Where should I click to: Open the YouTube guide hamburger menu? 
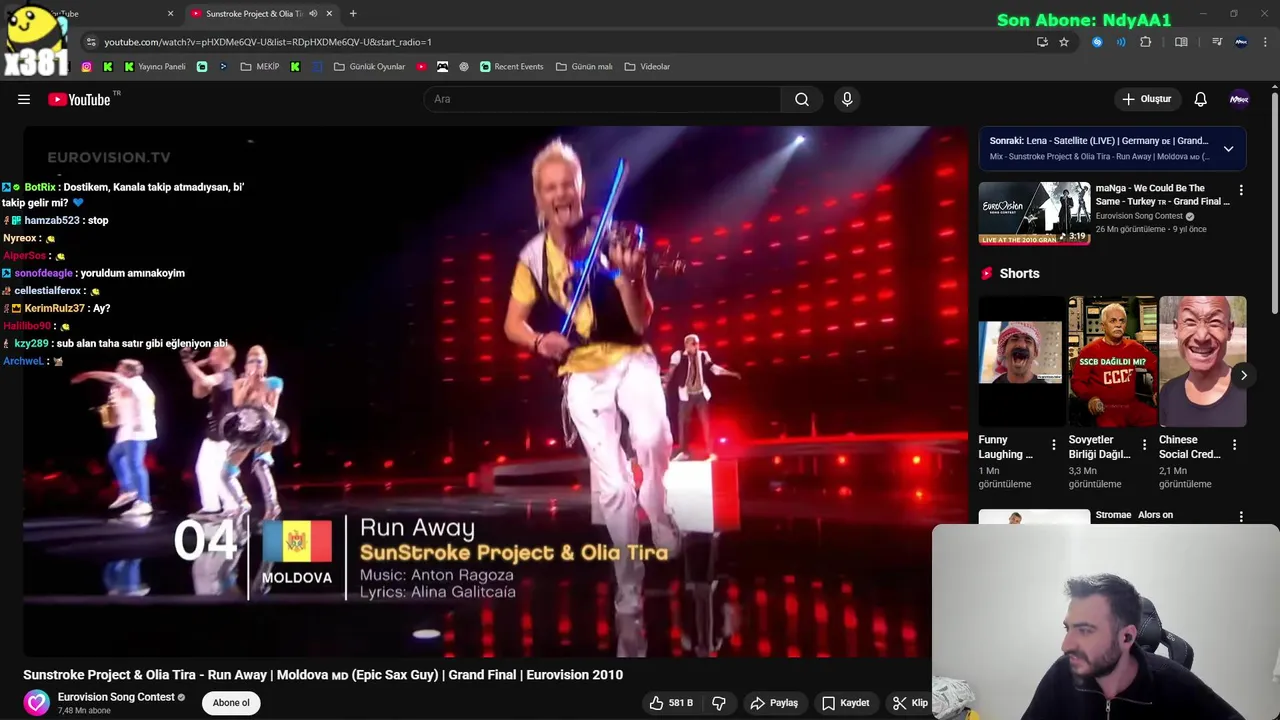(24, 99)
